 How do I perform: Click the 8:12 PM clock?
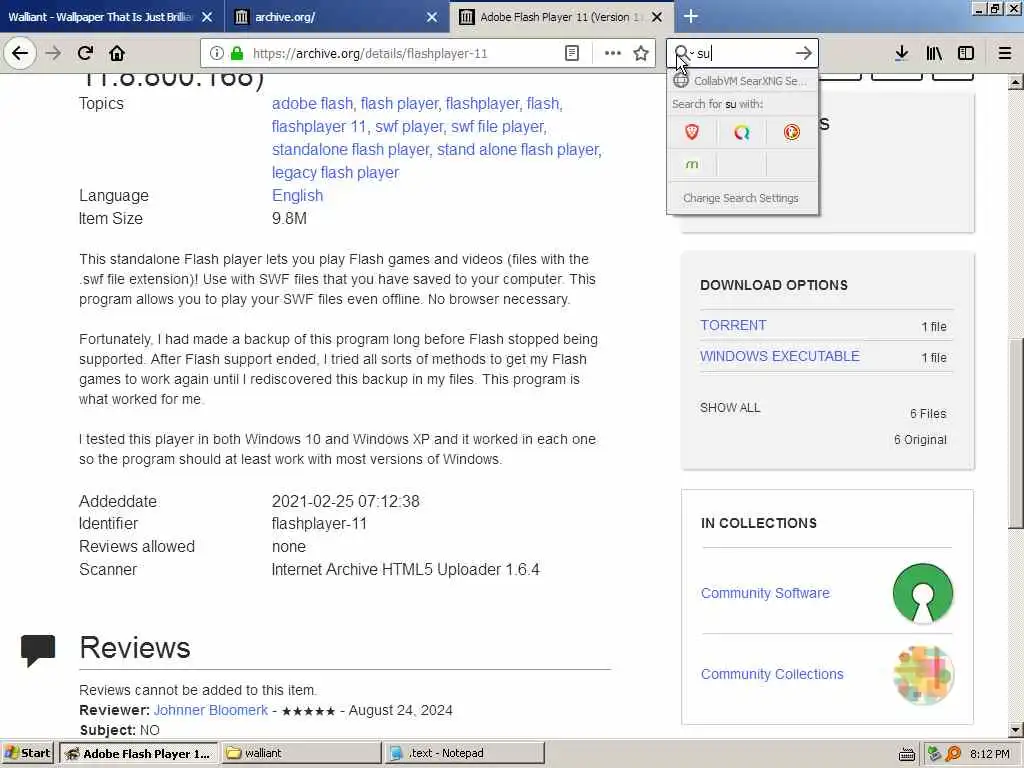click(989, 754)
